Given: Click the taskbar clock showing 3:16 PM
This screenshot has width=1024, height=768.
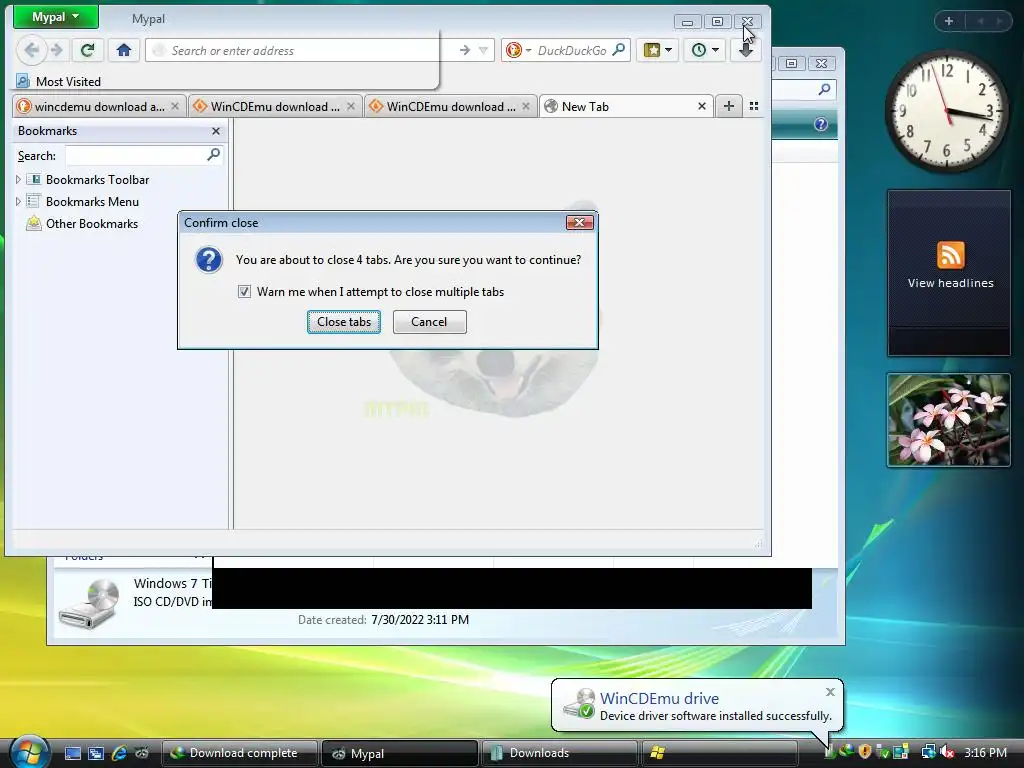Looking at the screenshot, I should [985, 752].
